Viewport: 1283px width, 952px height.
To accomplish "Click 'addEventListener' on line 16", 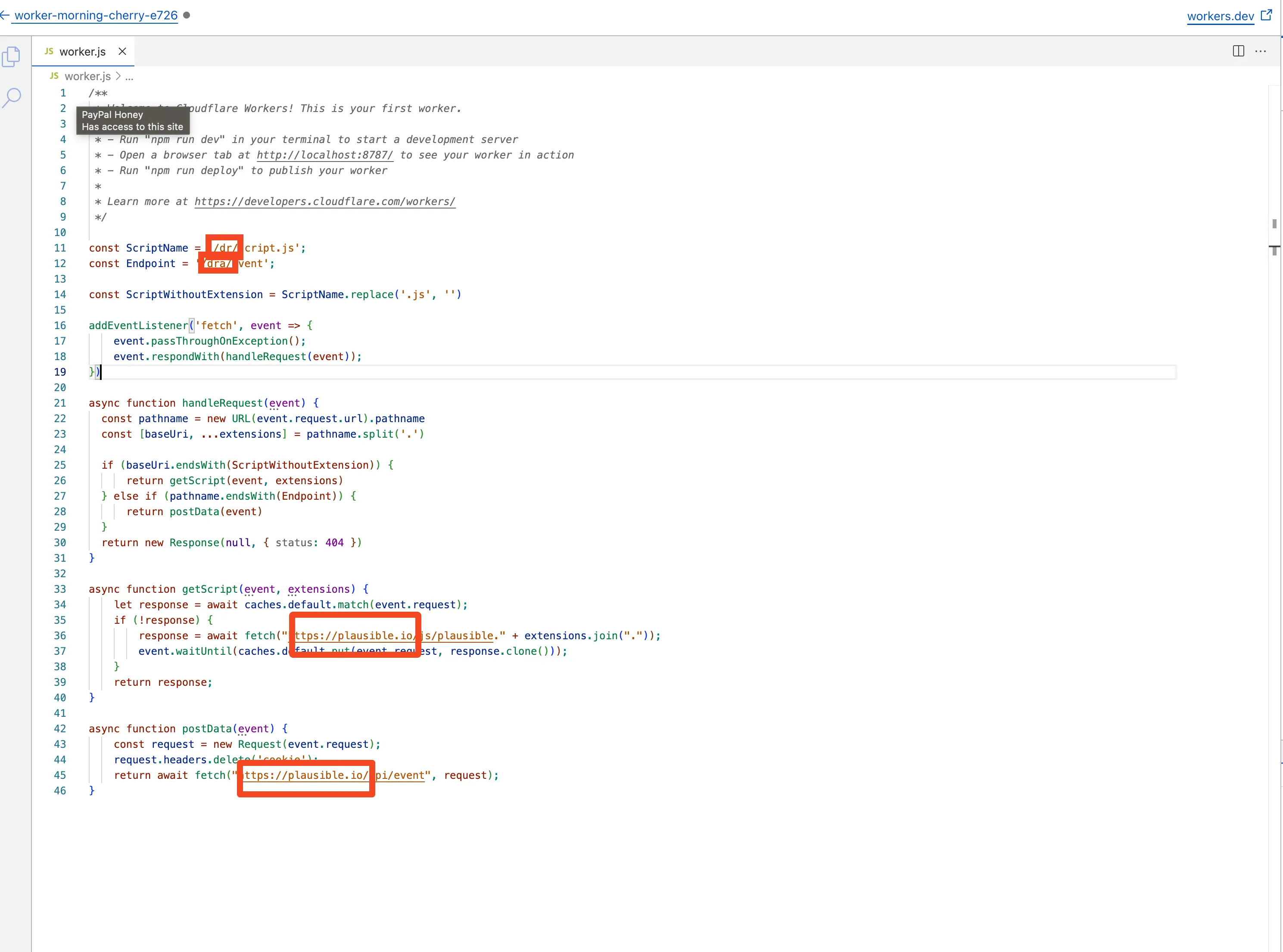I will 138,326.
